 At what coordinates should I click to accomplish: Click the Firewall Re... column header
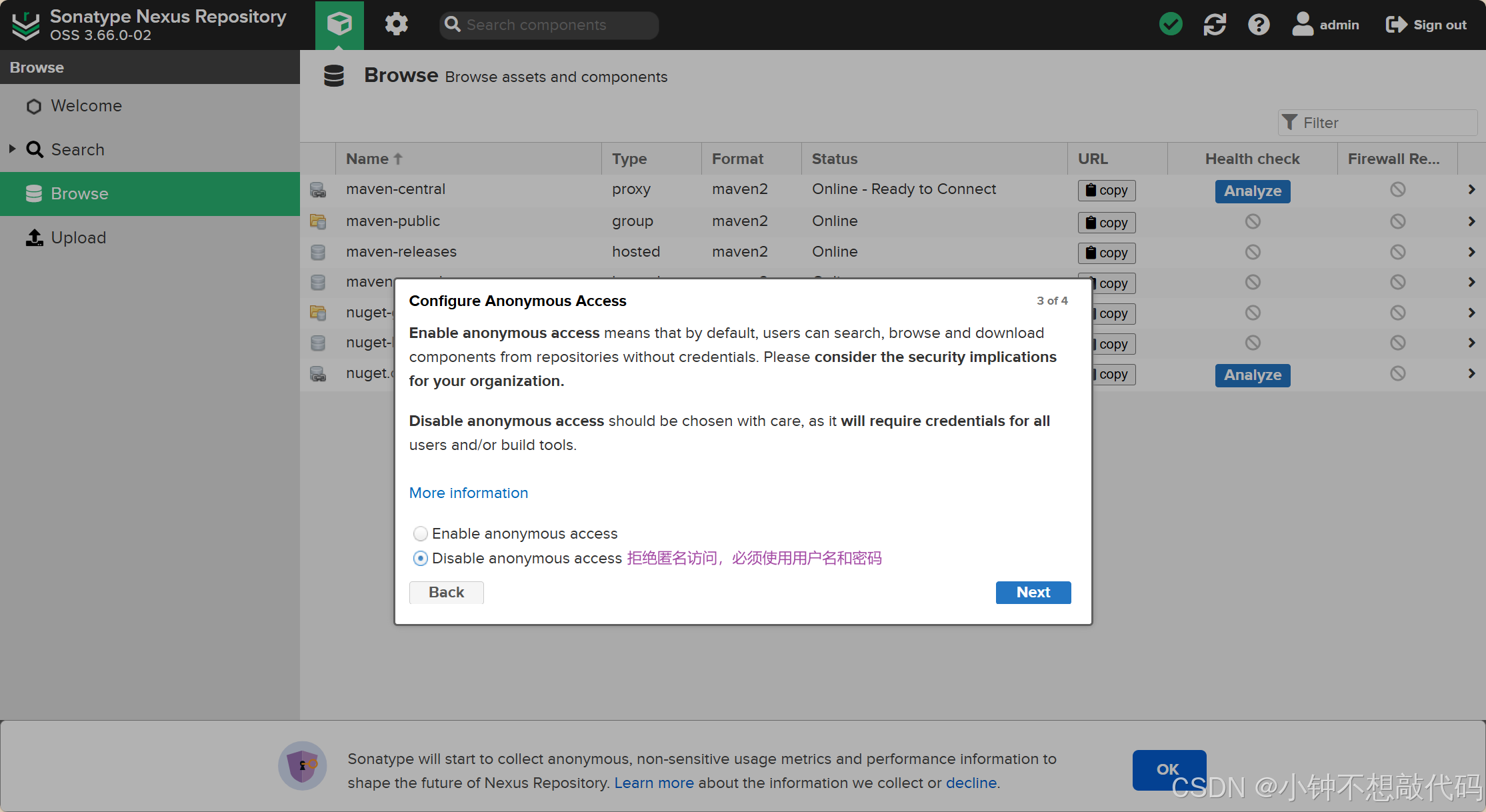point(1397,159)
